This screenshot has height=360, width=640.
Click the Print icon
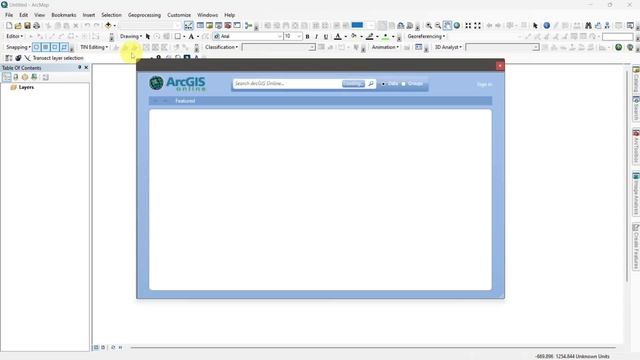[x=36, y=26]
